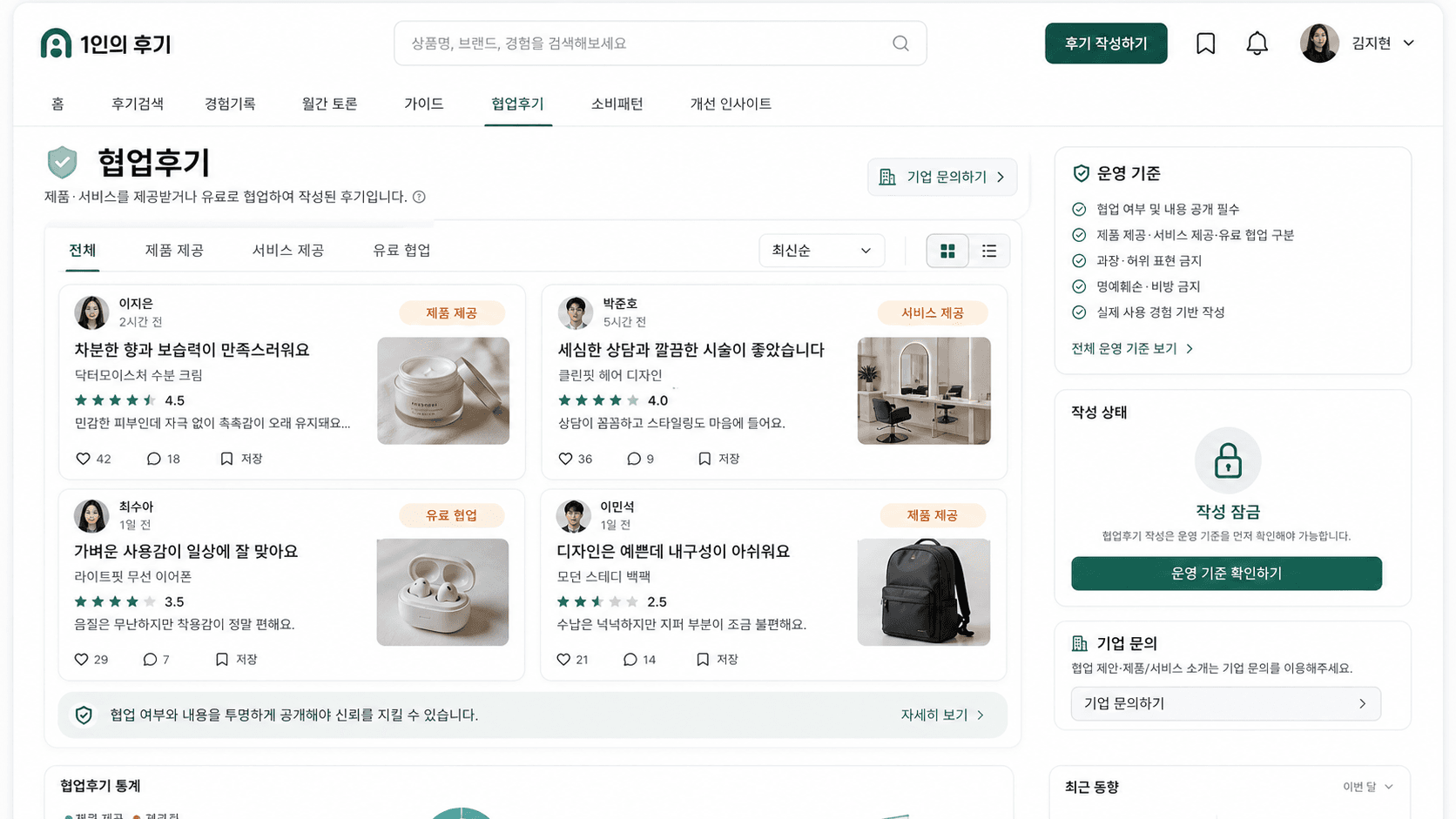Open the 개선 인사이트 nav tab
The width and height of the screenshot is (1456, 819).
(x=731, y=104)
